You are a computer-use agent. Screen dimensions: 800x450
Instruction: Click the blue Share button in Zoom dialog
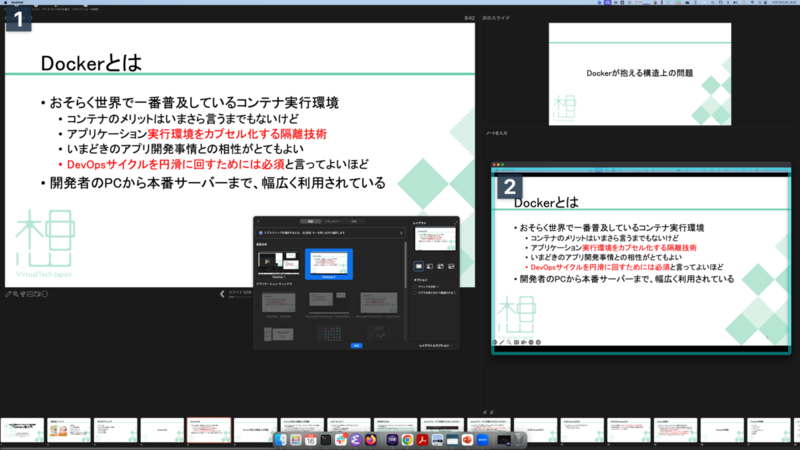tap(356, 345)
